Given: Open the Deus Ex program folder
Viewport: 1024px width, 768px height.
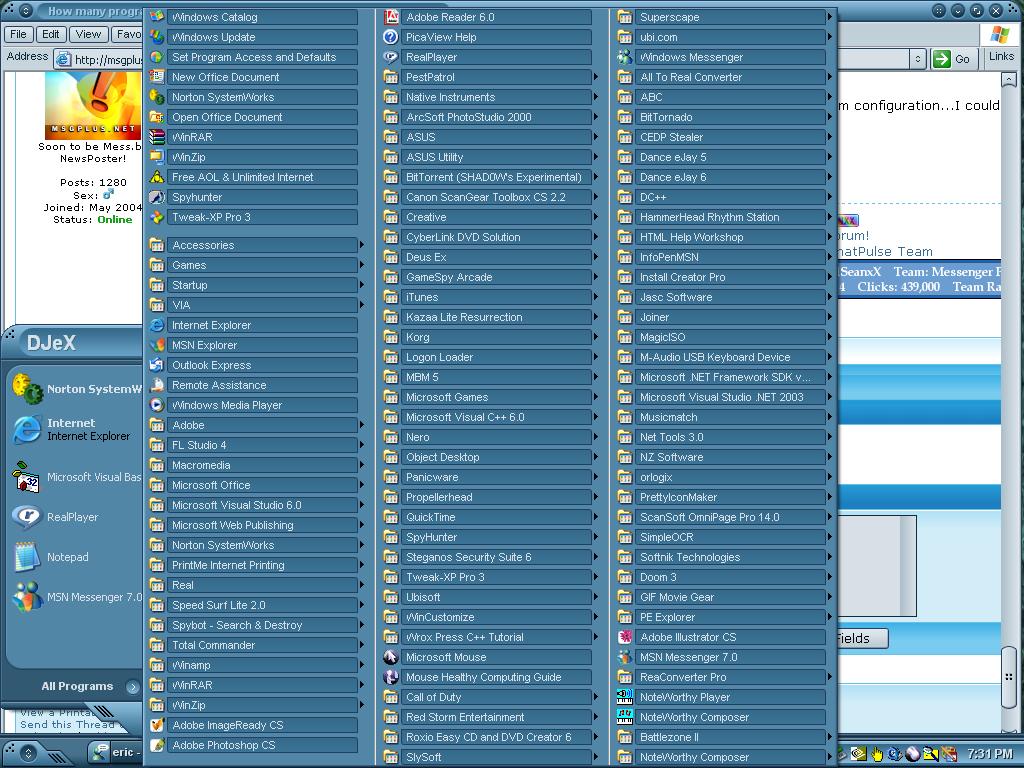Looking at the screenshot, I should point(487,257).
